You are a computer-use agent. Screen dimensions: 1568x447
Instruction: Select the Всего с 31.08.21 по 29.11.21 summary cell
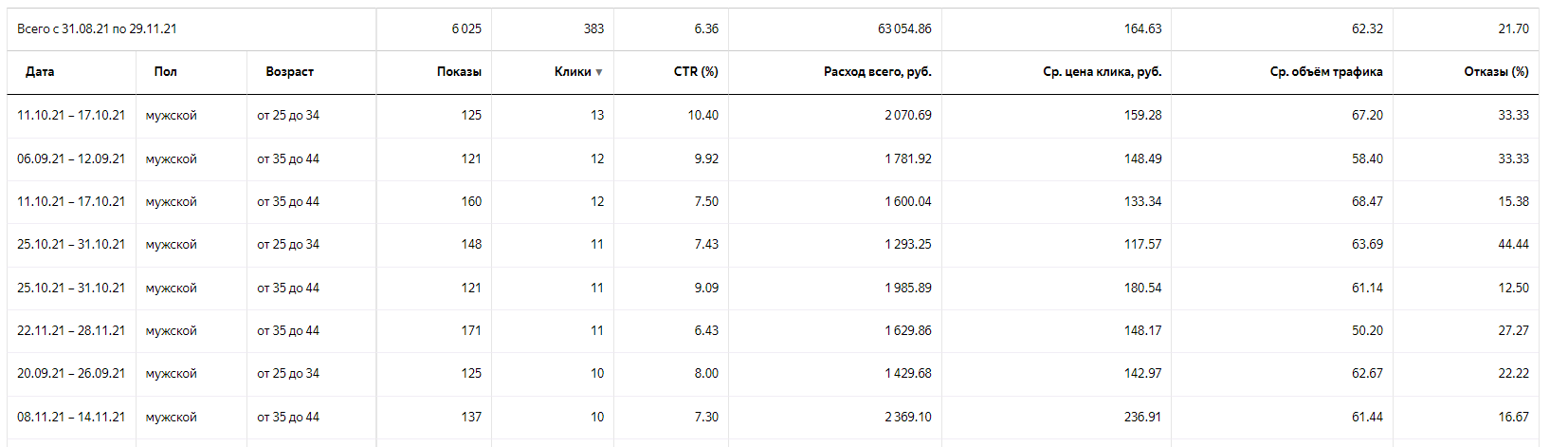[97, 29]
